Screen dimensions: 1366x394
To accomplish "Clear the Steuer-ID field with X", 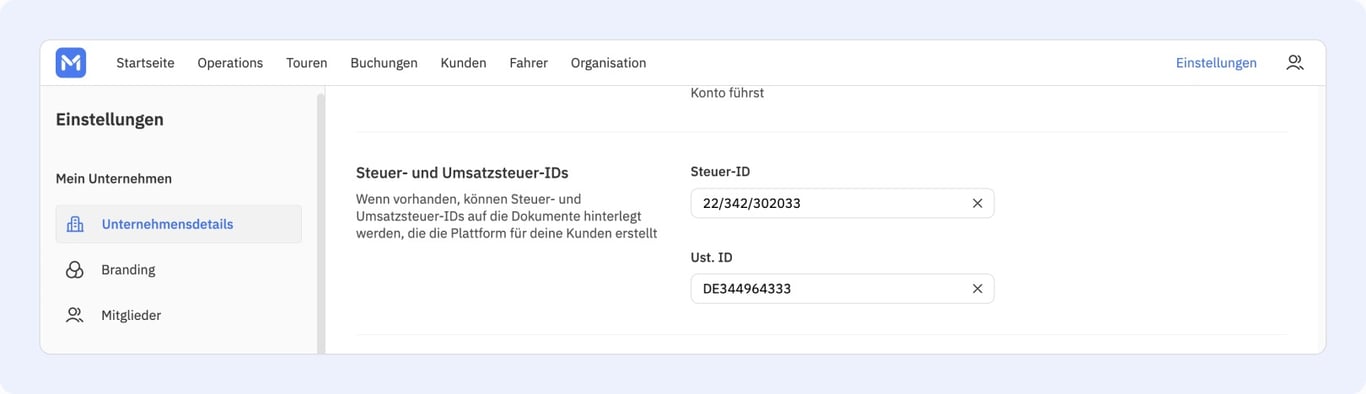I will 978,203.
